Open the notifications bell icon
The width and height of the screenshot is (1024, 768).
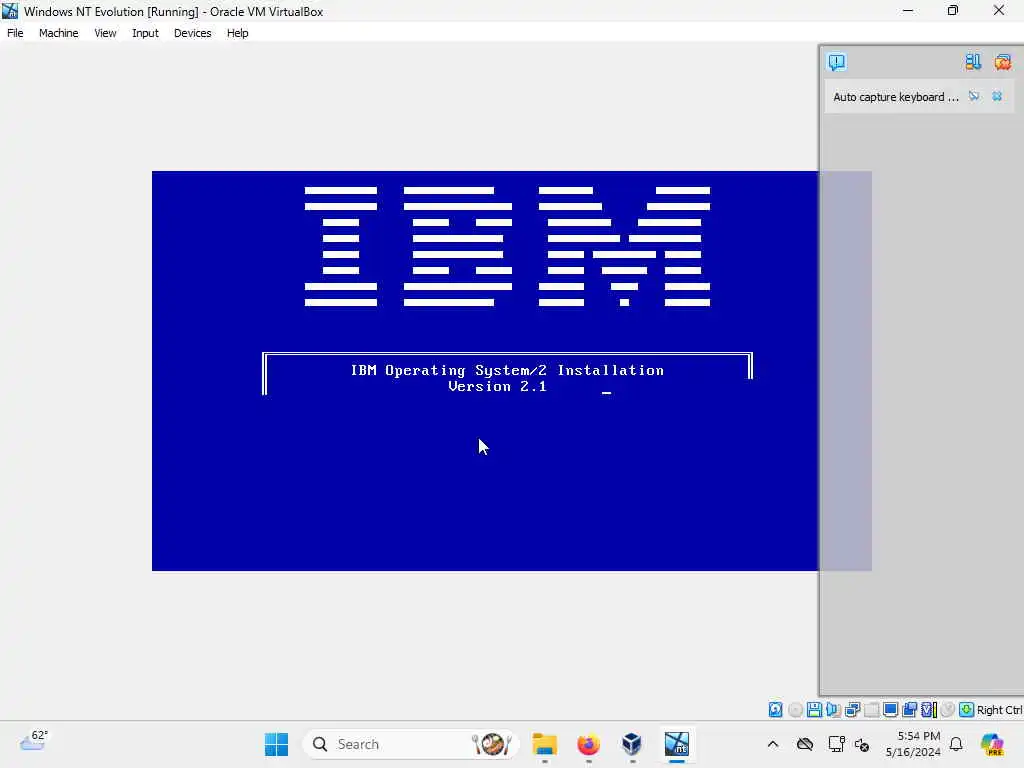(956, 744)
